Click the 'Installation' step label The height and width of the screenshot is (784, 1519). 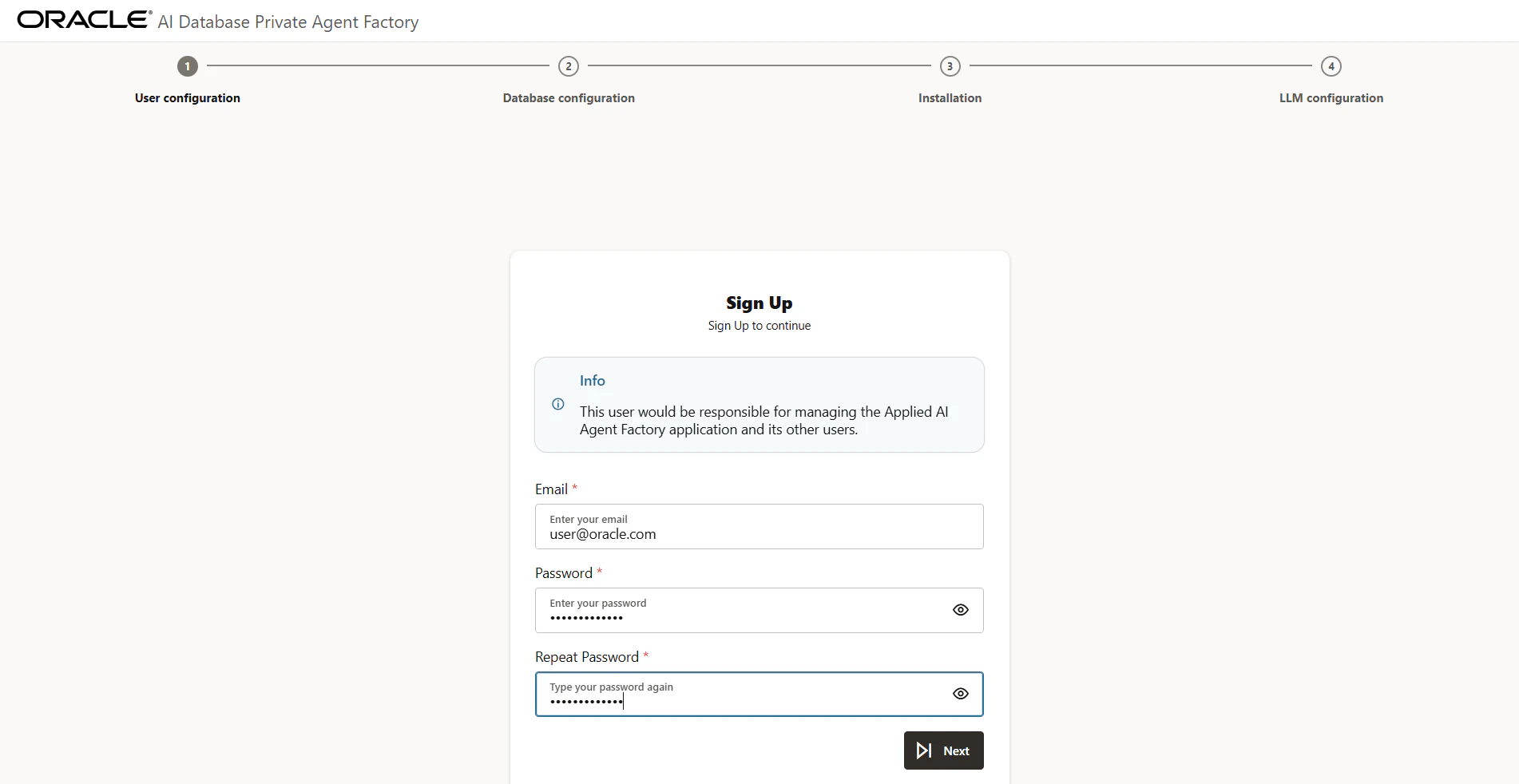click(x=950, y=98)
